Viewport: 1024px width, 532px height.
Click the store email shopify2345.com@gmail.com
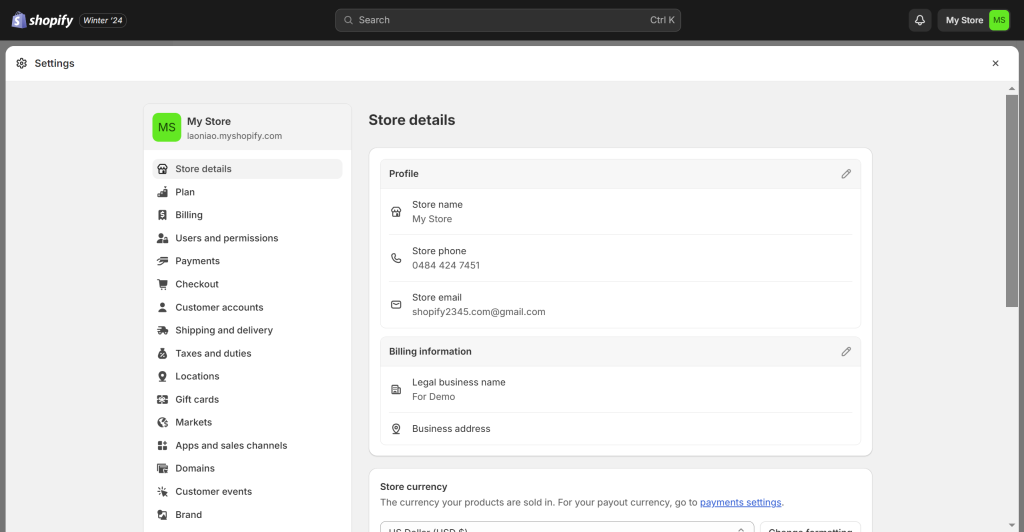tap(479, 312)
